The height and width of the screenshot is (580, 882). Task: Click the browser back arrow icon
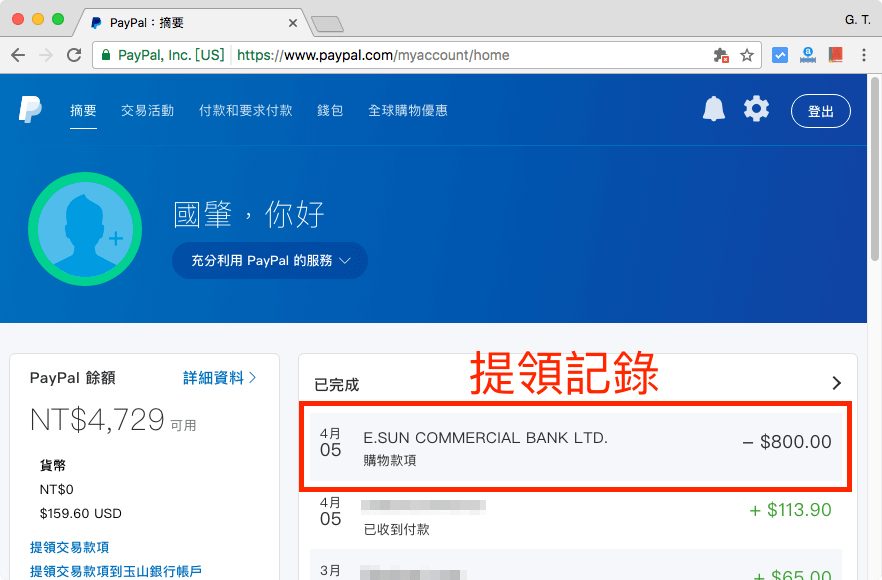18,55
